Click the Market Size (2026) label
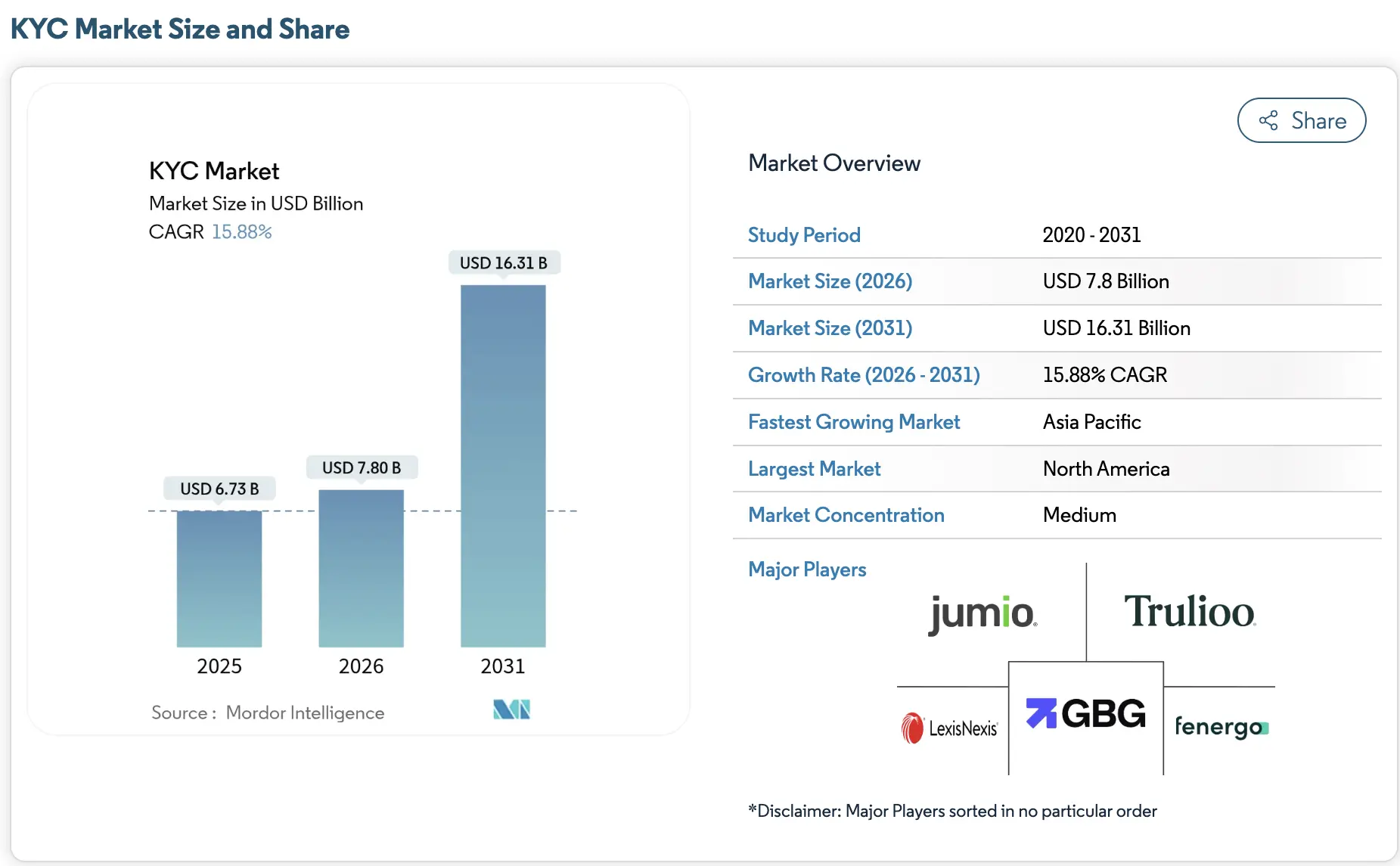The image size is (1400, 866). [x=830, y=281]
